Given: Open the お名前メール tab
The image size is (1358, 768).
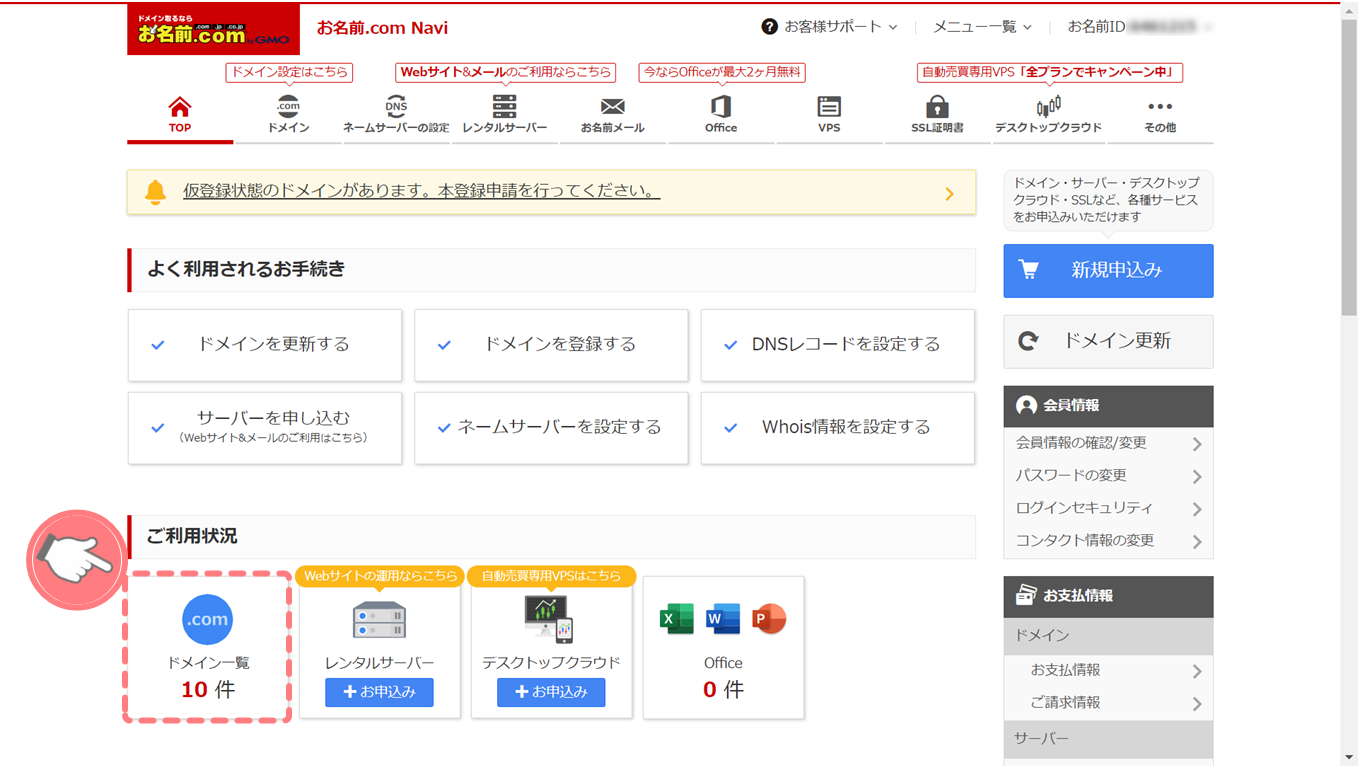Looking at the screenshot, I should (613, 115).
